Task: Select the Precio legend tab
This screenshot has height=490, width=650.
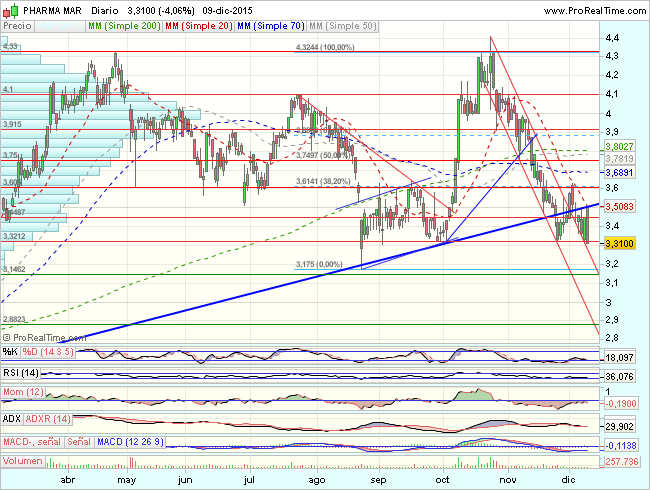Action: [17, 26]
